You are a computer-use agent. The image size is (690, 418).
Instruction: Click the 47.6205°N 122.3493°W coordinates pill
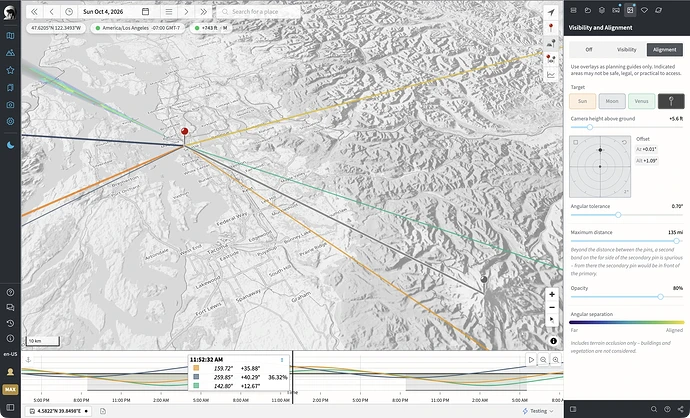coord(56,28)
